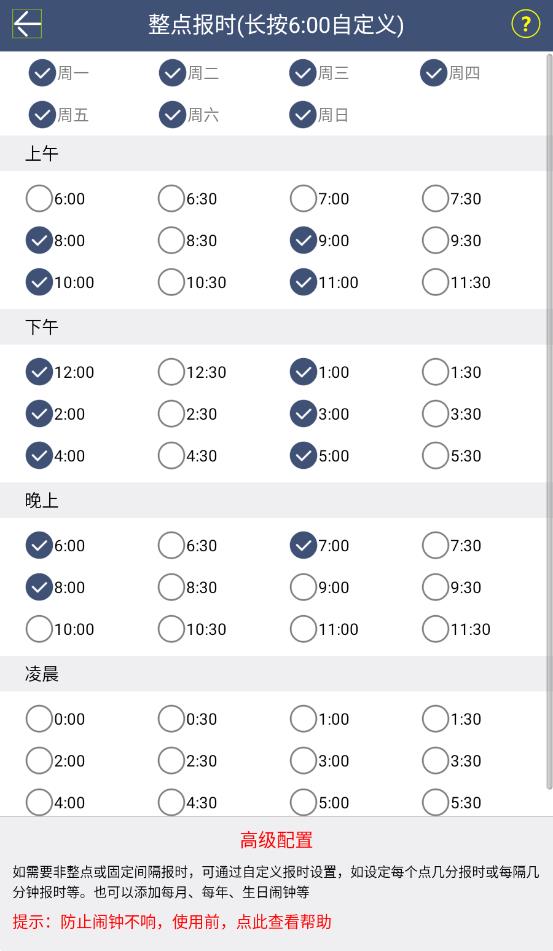Enable the 下午 3:30 chime
553x951 pixels.
coord(452,414)
